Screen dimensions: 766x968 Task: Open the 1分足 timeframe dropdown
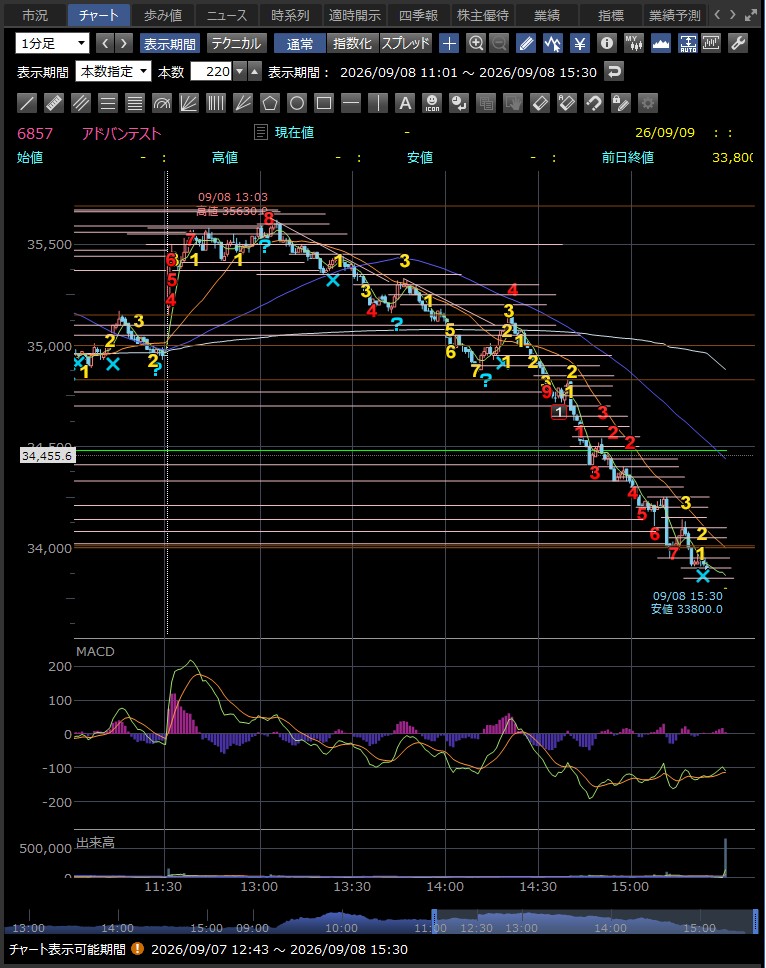[x=52, y=43]
